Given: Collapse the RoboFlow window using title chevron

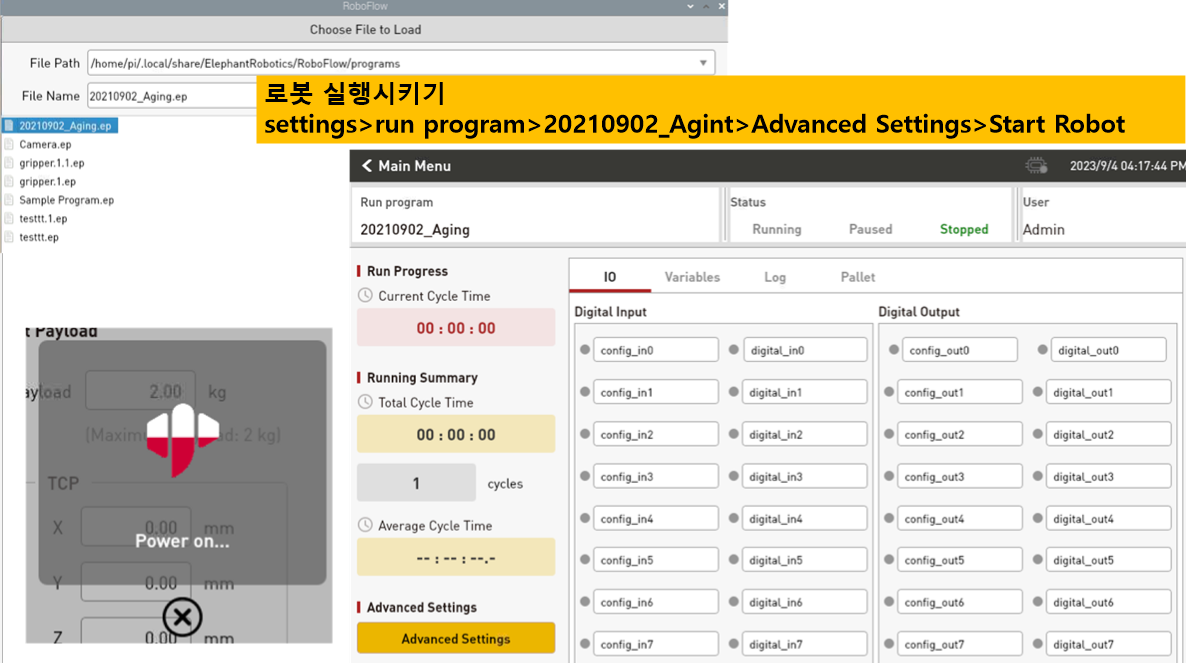Looking at the screenshot, I should point(690,6).
